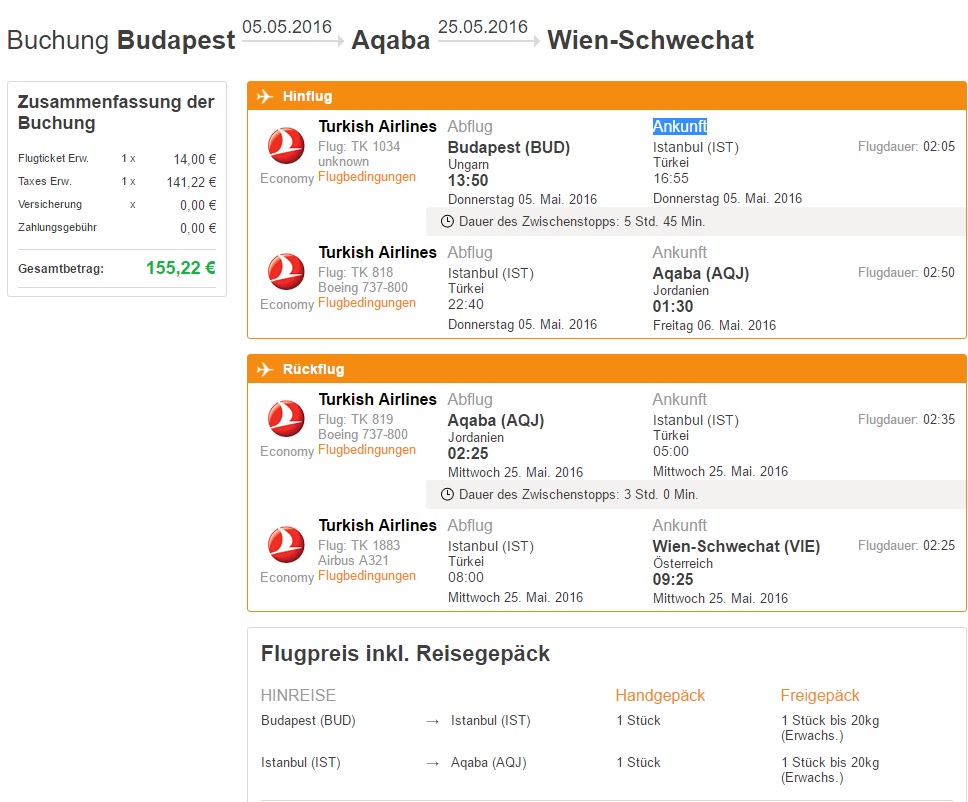Click the Rückflug section header

pyautogui.click(x=607, y=369)
